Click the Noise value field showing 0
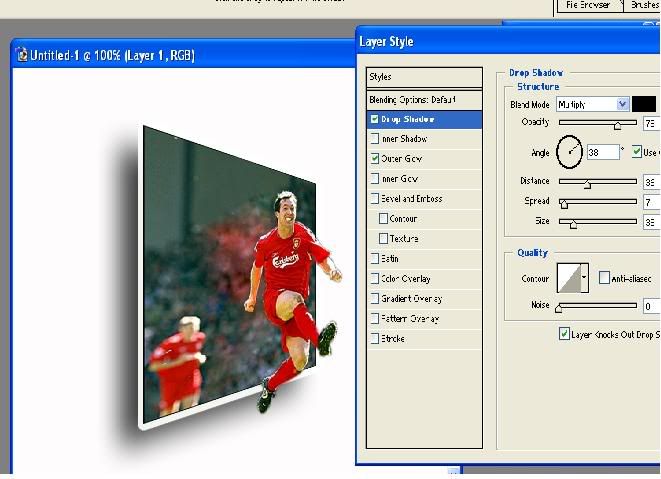Image resolution: width=661 pixels, height=479 pixels. coord(652,306)
